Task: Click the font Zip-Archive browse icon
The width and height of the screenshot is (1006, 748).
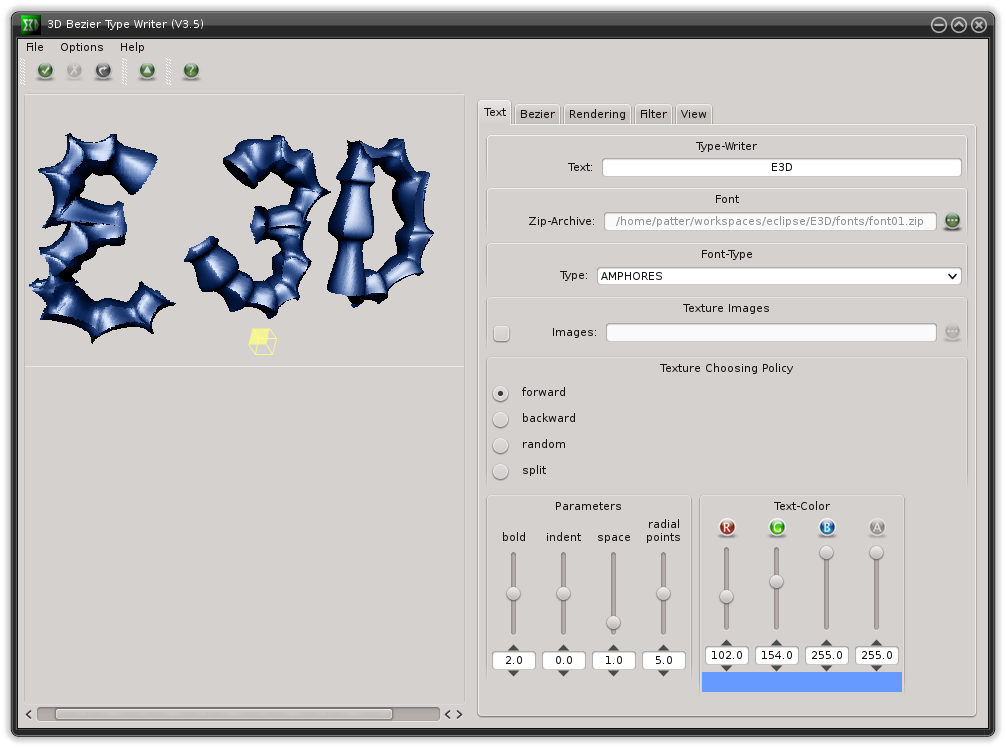Action: pos(952,221)
